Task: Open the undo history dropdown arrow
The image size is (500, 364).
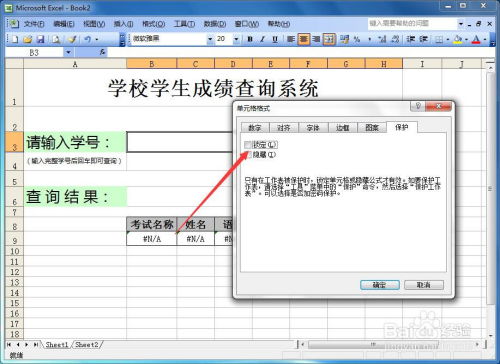Action: [97, 39]
